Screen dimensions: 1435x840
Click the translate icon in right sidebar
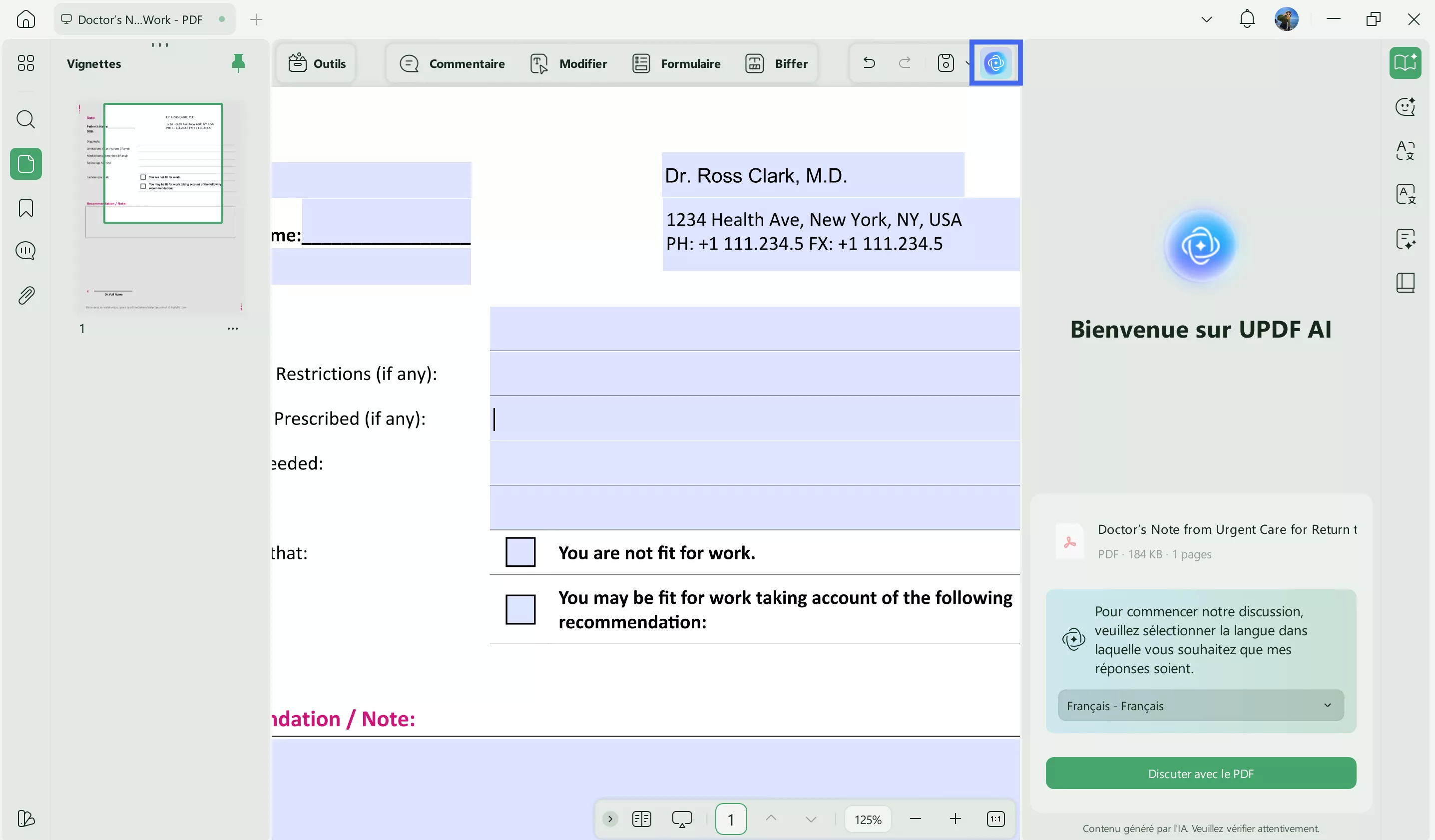coord(1405,150)
